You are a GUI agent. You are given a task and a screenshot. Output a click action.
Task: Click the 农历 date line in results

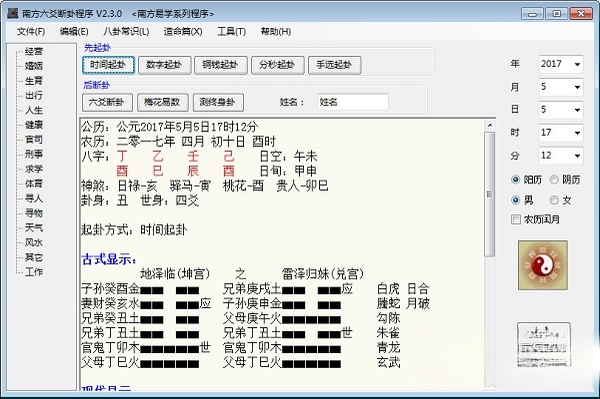178,142
